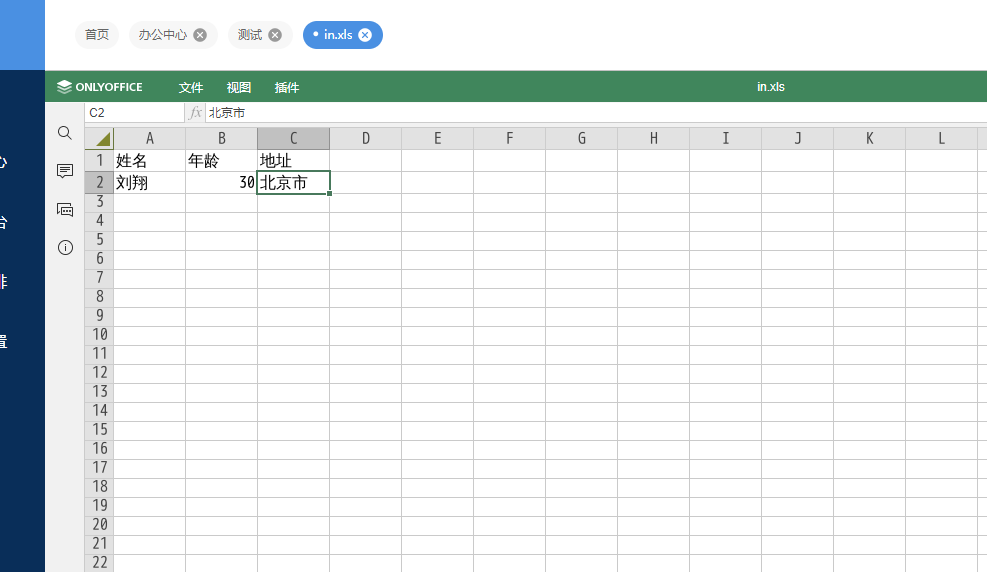This screenshot has width=987, height=572.
Task: Select row 1 header
Action: (x=99, y=160)
